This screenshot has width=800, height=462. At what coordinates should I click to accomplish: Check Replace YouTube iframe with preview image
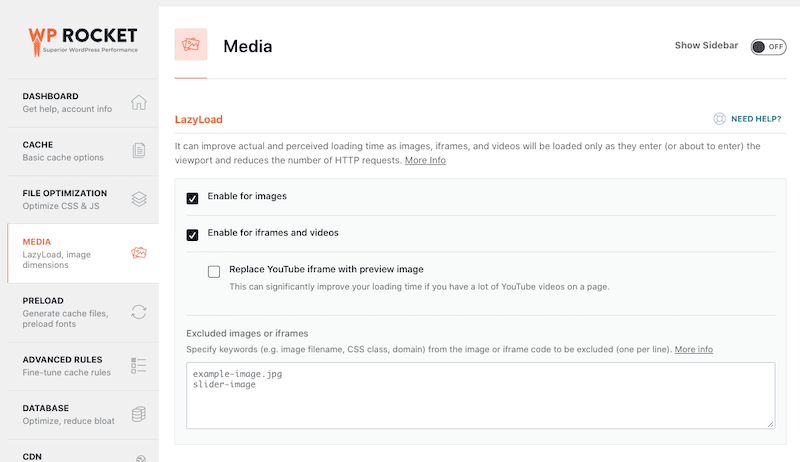[x=214, y=271]
